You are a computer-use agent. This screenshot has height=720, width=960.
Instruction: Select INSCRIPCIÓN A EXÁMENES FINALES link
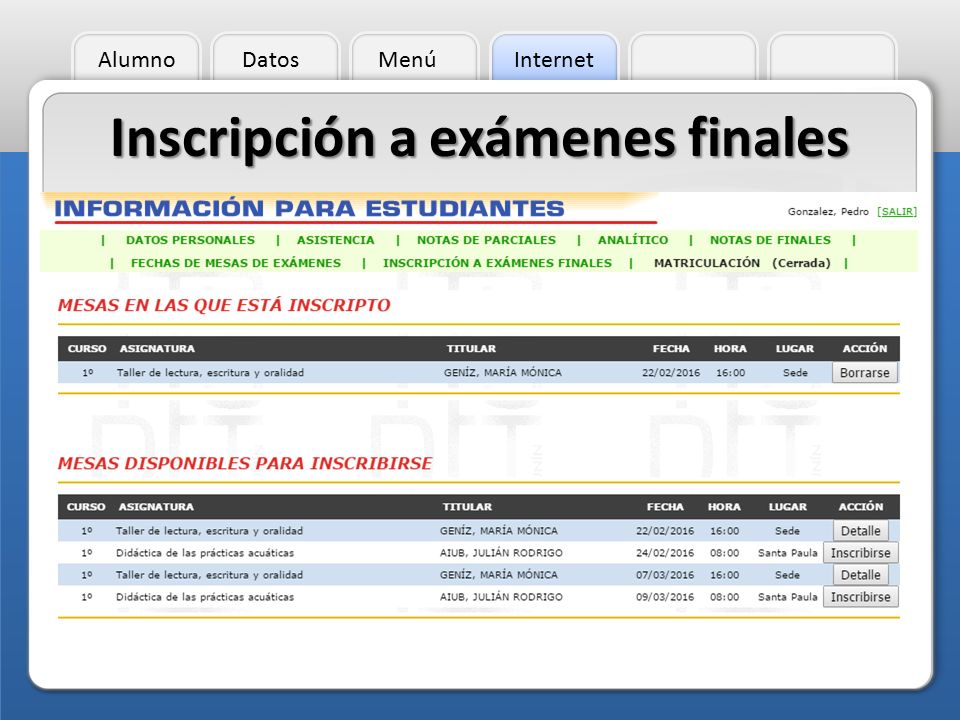(497, 263)
